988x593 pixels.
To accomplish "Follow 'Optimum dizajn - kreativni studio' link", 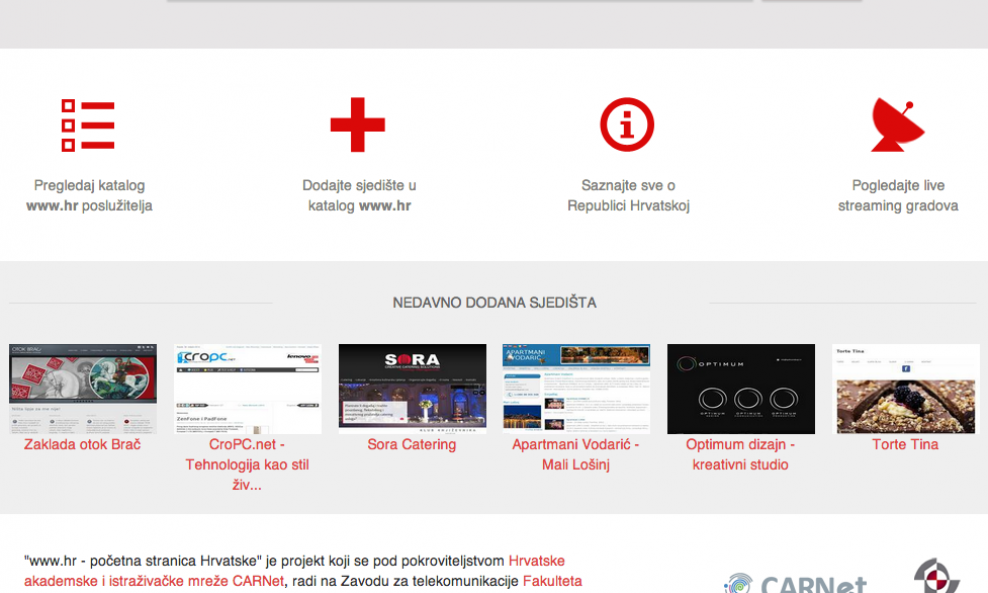I will (x=740, y=454).
